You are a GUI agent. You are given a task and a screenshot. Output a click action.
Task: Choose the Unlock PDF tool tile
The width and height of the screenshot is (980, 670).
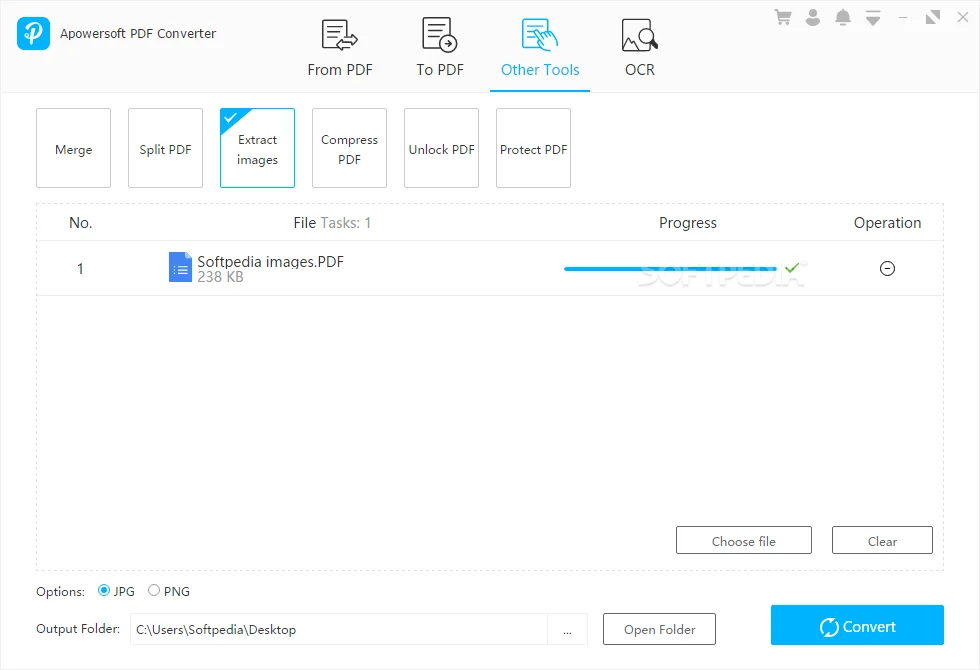coord(441,148)
